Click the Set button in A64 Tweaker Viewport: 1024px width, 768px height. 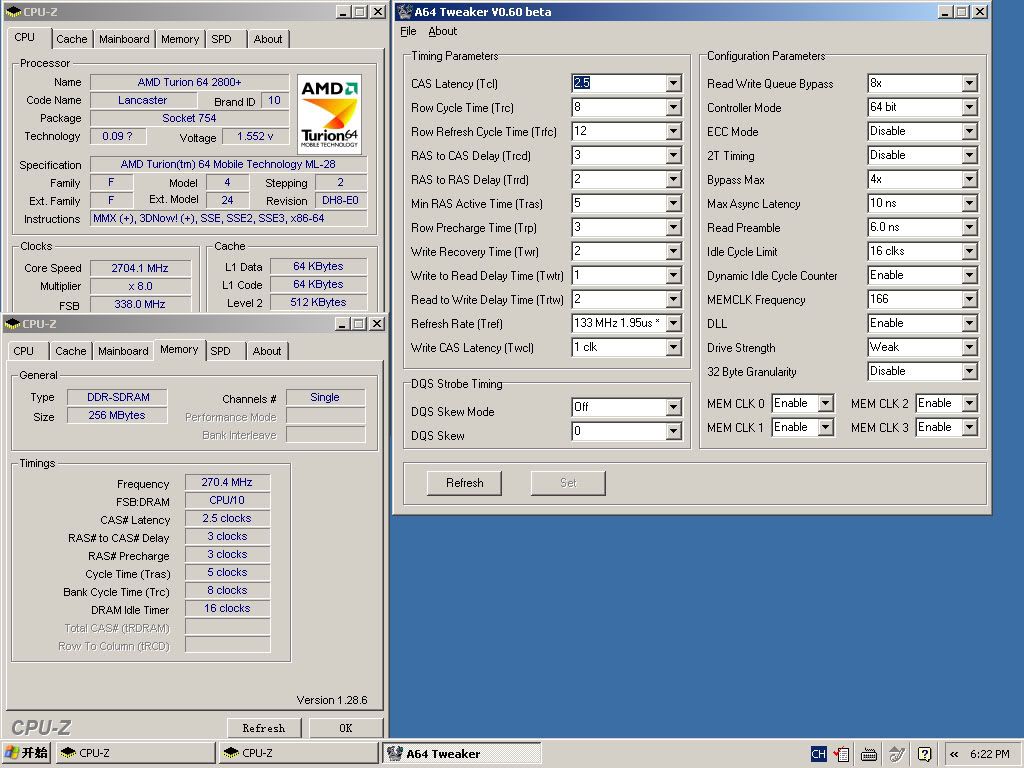[x=568, y=483]
